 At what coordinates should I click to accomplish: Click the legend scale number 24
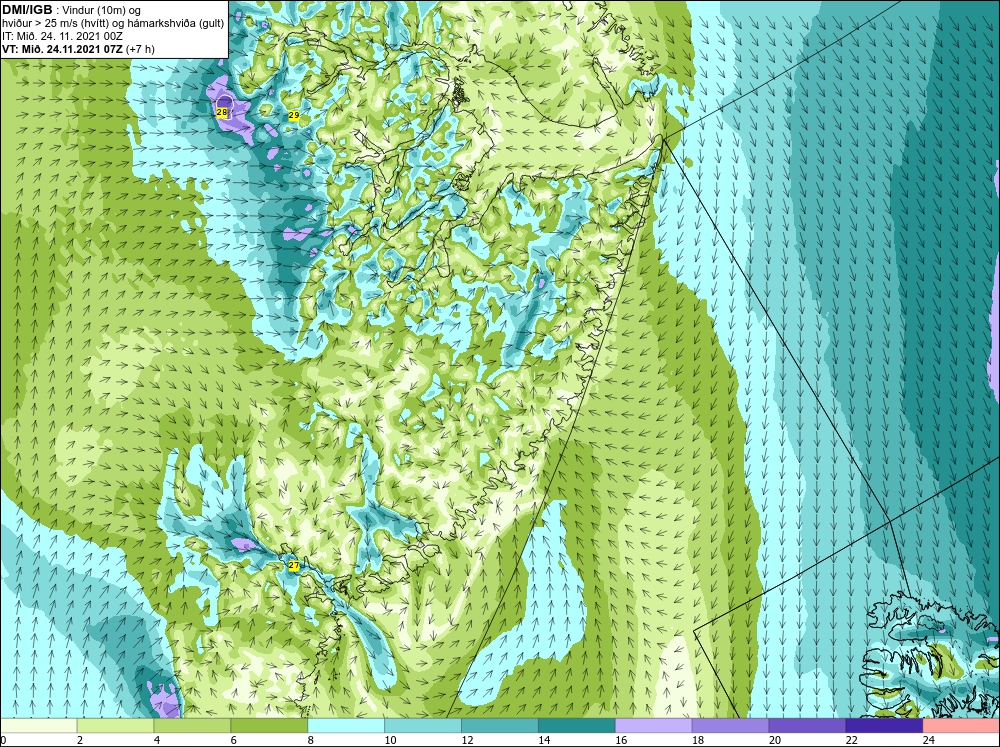tap(928, 740)
